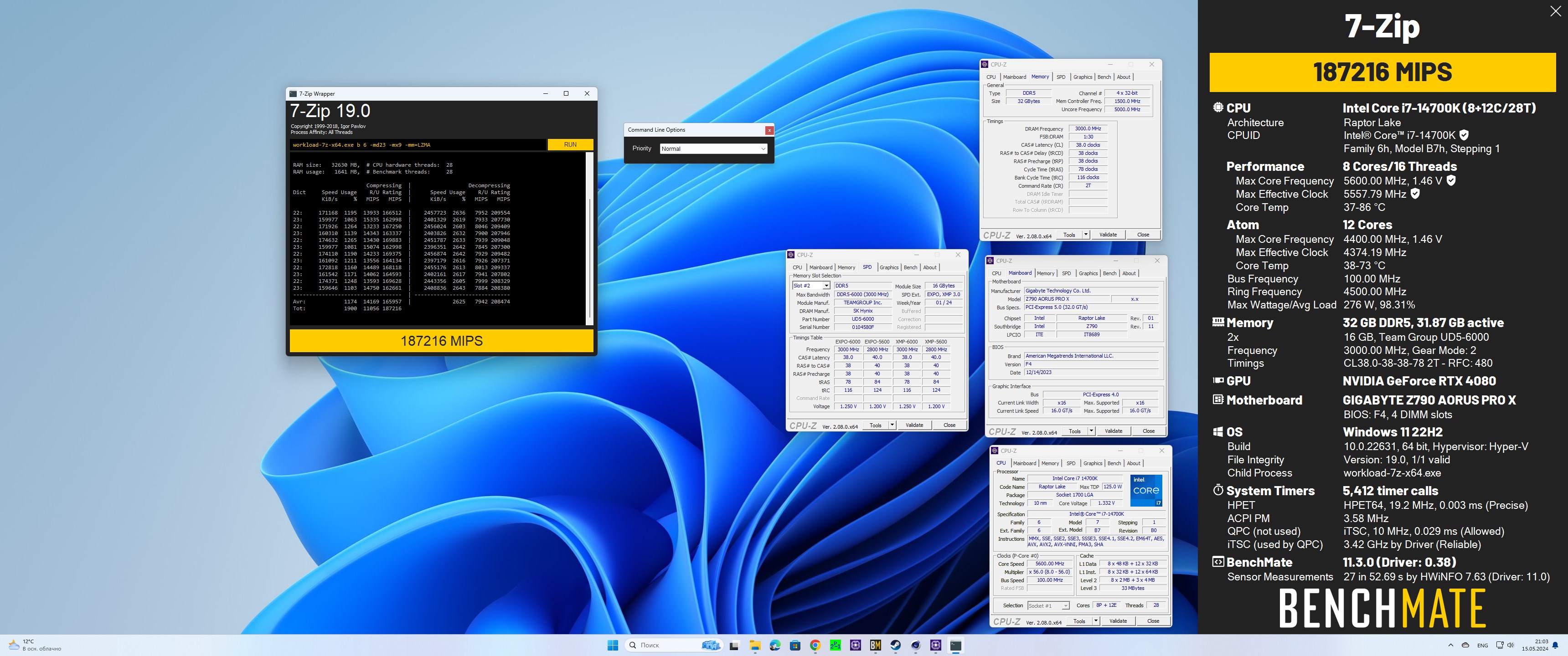Expand Tools dropdown arrow in CPU-Z Mainboard window

[x=1091, y=431]
